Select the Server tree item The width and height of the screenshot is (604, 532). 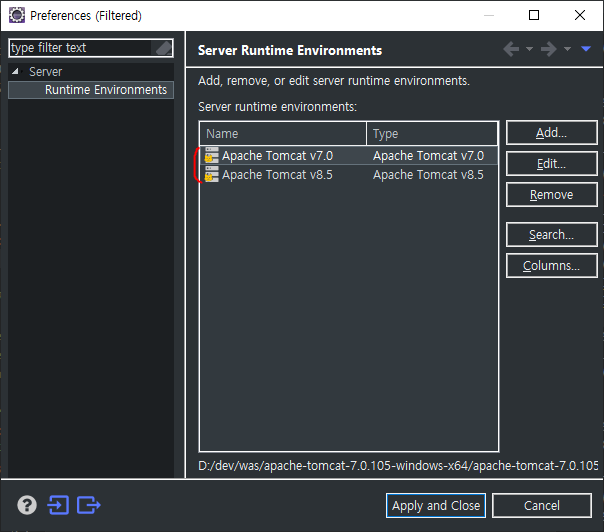coord(45,72)
